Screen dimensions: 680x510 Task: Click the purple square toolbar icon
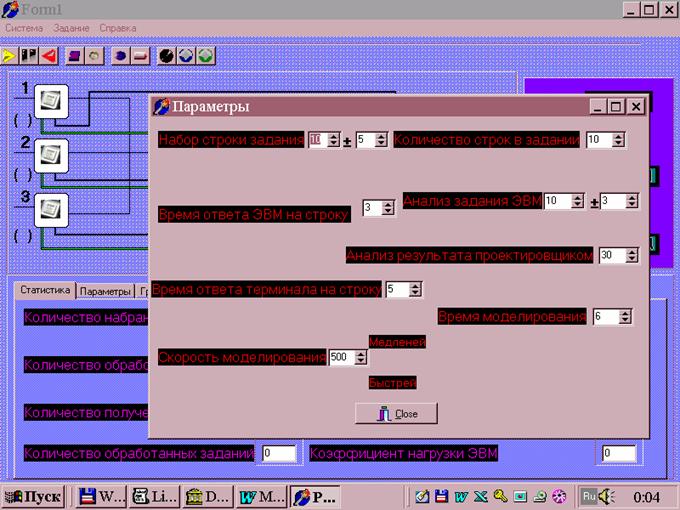click(75, 55)
